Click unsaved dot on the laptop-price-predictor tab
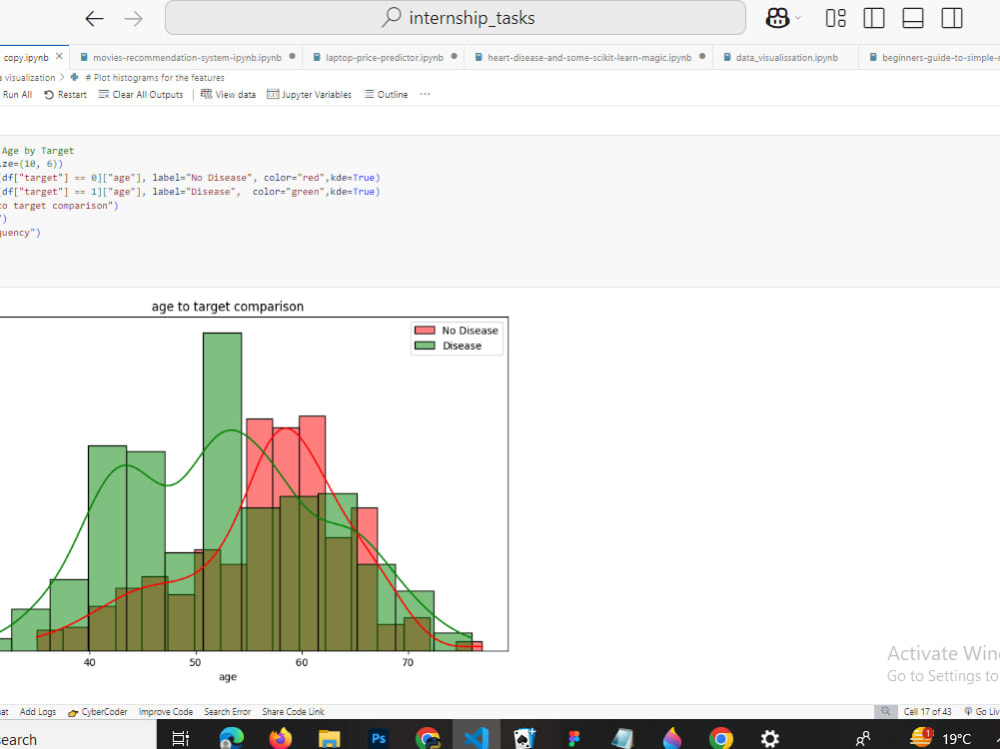Image resolution: width=1000 pixels, height=749 pixels. (x=454, y=56)
